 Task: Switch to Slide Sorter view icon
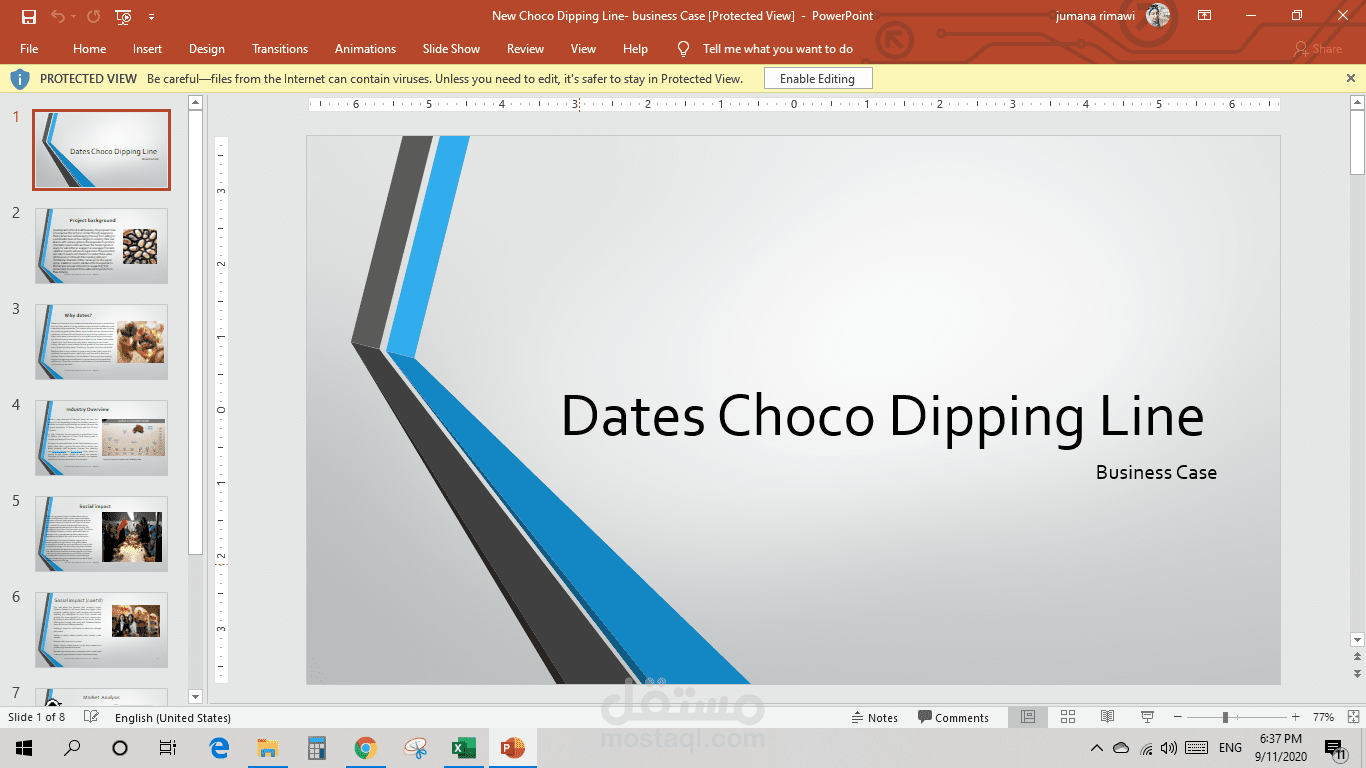point(1068,717)
